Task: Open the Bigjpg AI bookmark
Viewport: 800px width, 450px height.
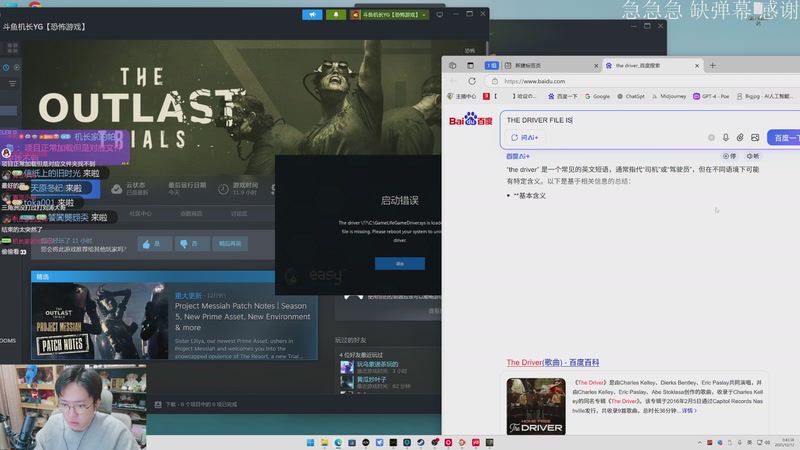Action: point(764,96)
